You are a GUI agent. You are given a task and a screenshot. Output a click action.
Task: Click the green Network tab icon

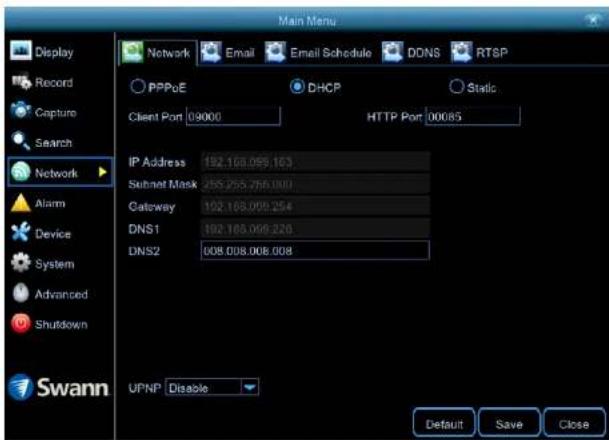point(132,52)
